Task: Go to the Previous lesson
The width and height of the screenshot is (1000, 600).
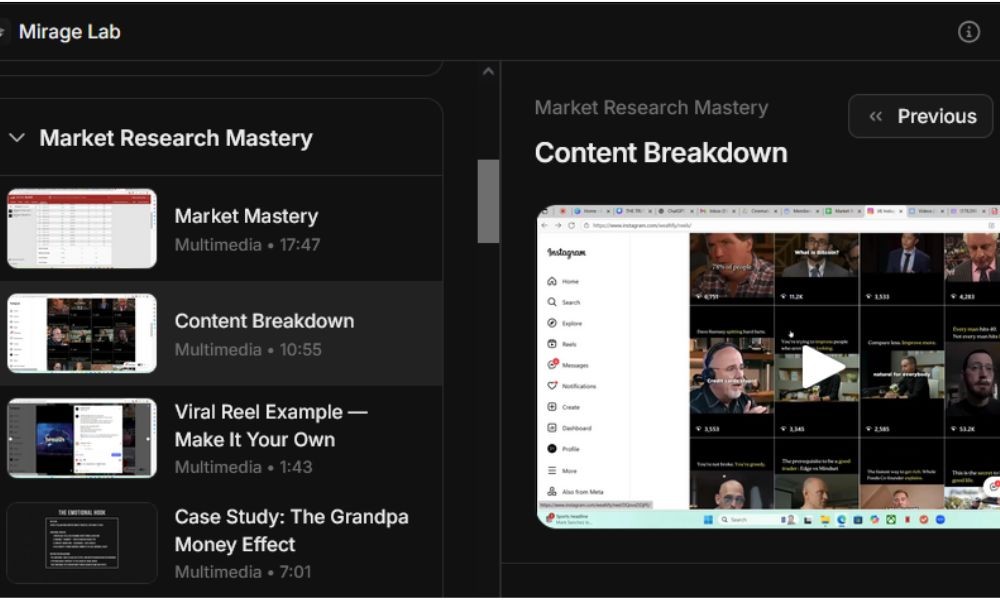Action: tap(920, 116)
